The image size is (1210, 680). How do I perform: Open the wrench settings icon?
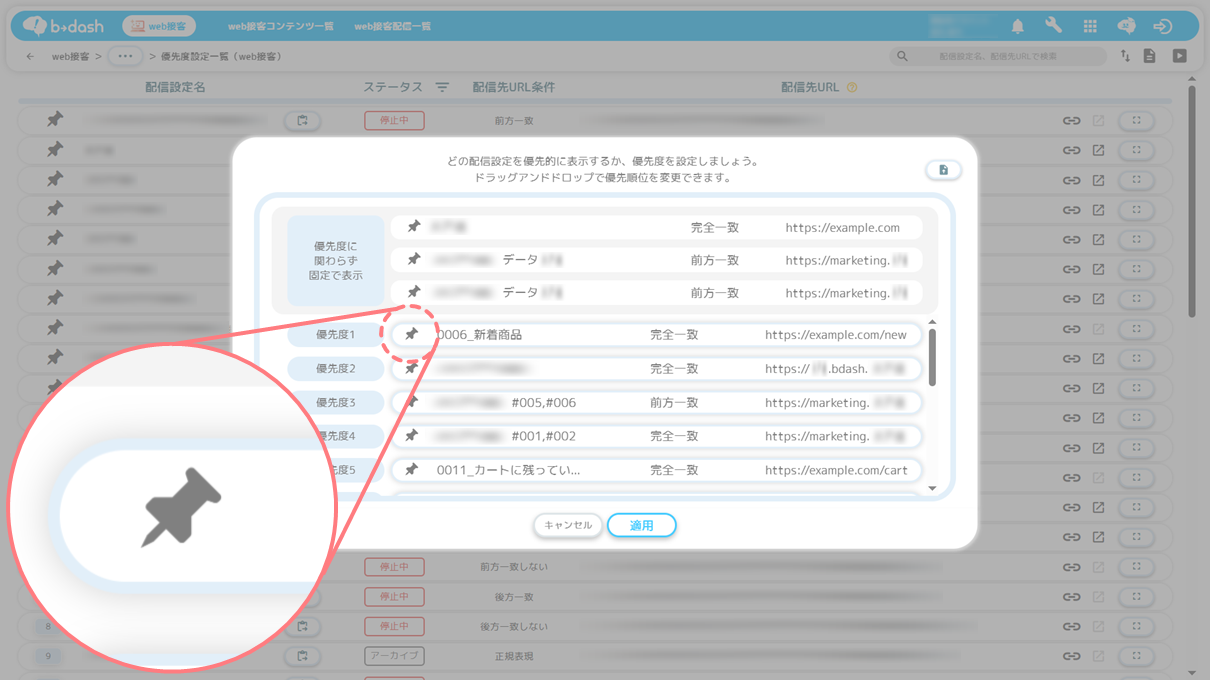point(1054,26)
